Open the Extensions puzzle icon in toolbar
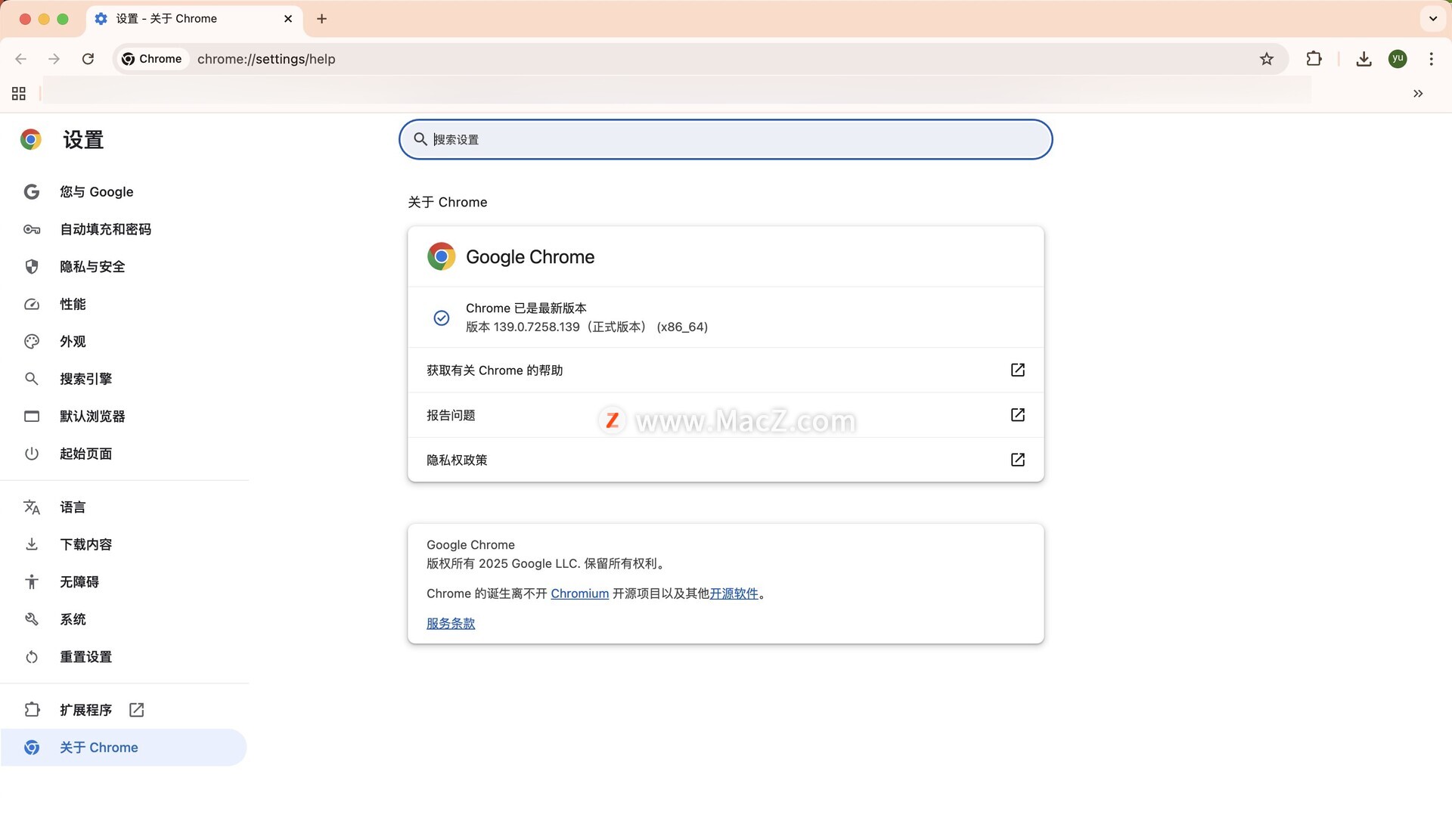Screen dimensions: 1452x840 click(x=1314, y=59)
